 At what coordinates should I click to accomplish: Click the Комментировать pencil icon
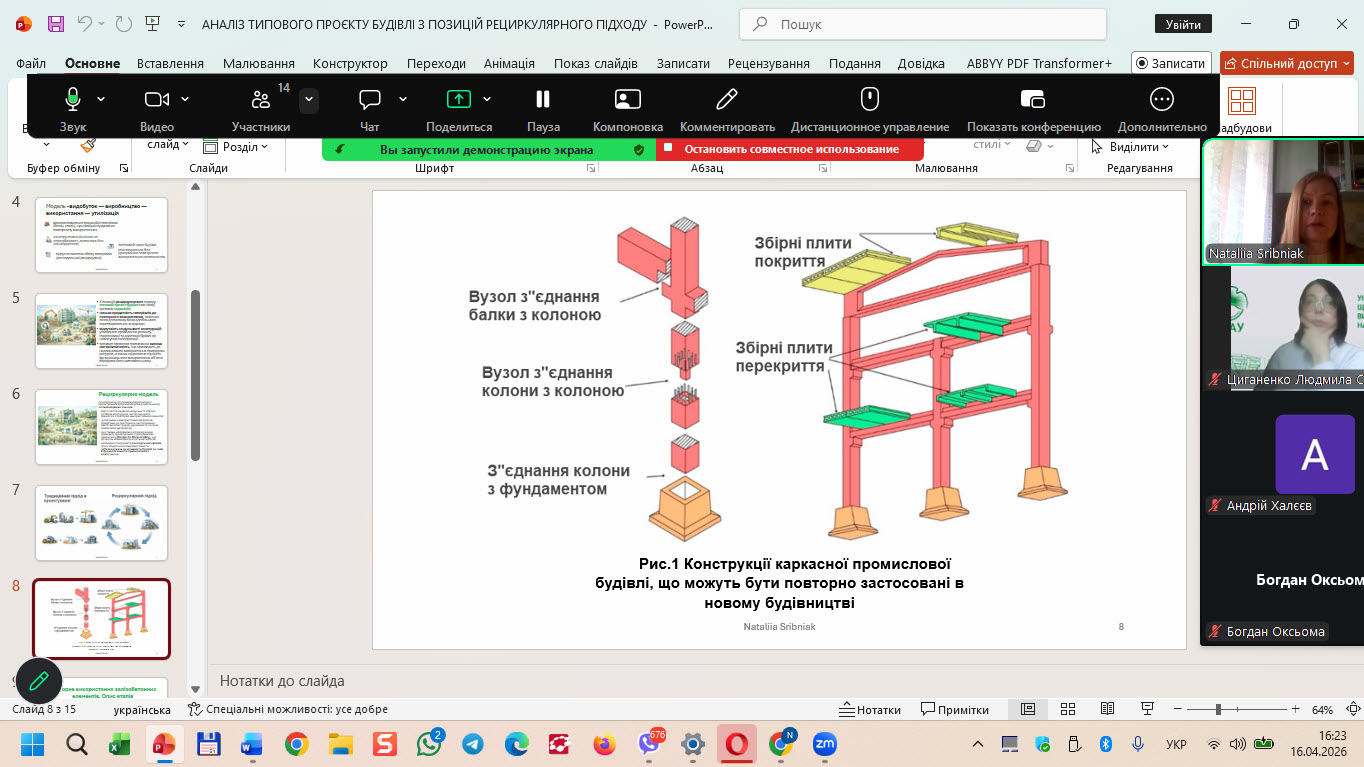[727, 99]
